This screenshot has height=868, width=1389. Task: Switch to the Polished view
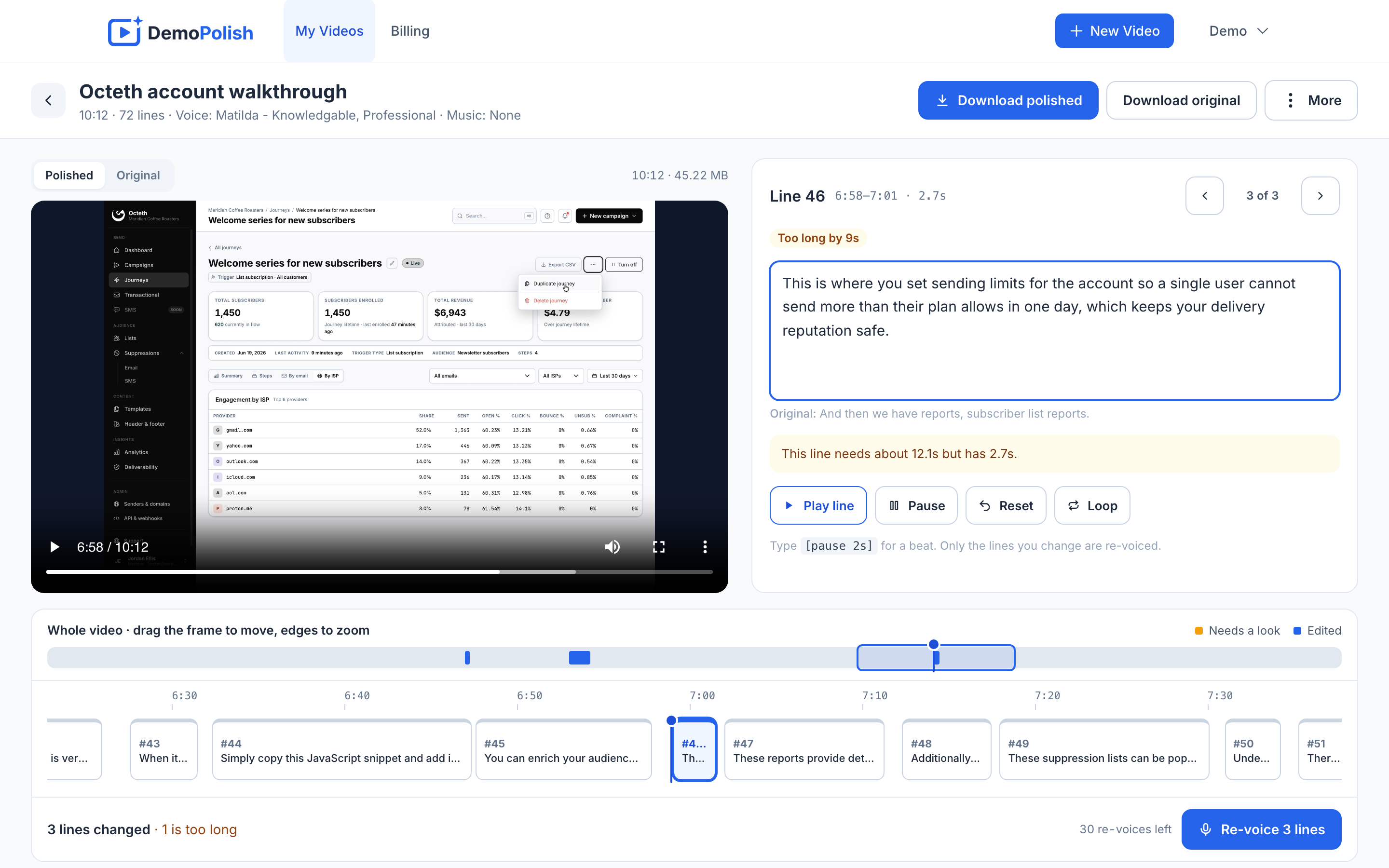point(69,176)
